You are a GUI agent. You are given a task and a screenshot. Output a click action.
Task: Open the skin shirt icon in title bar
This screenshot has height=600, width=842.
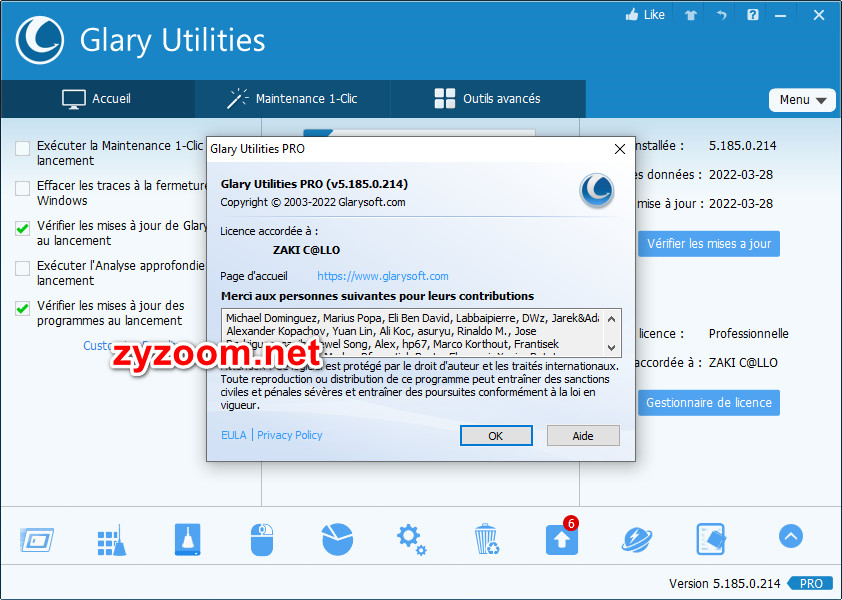pyautogui.click(x=691, y=15)
